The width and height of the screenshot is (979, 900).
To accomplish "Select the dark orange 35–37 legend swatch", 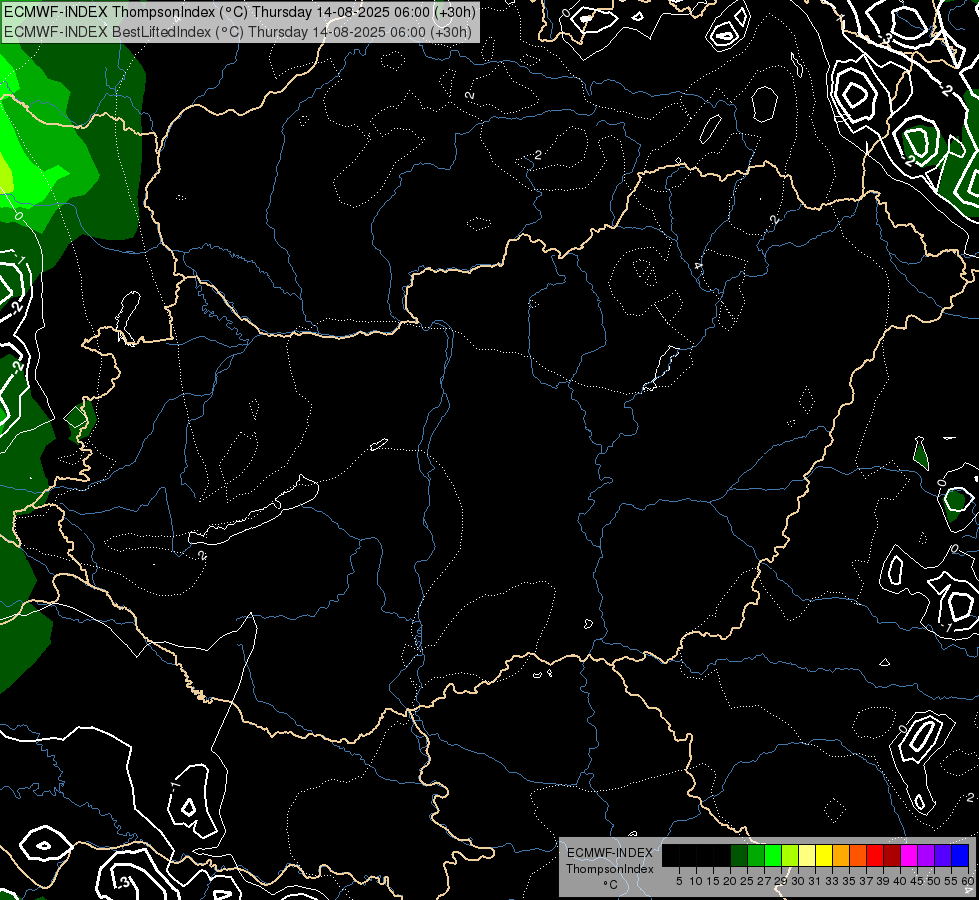I will coord(858,855).
